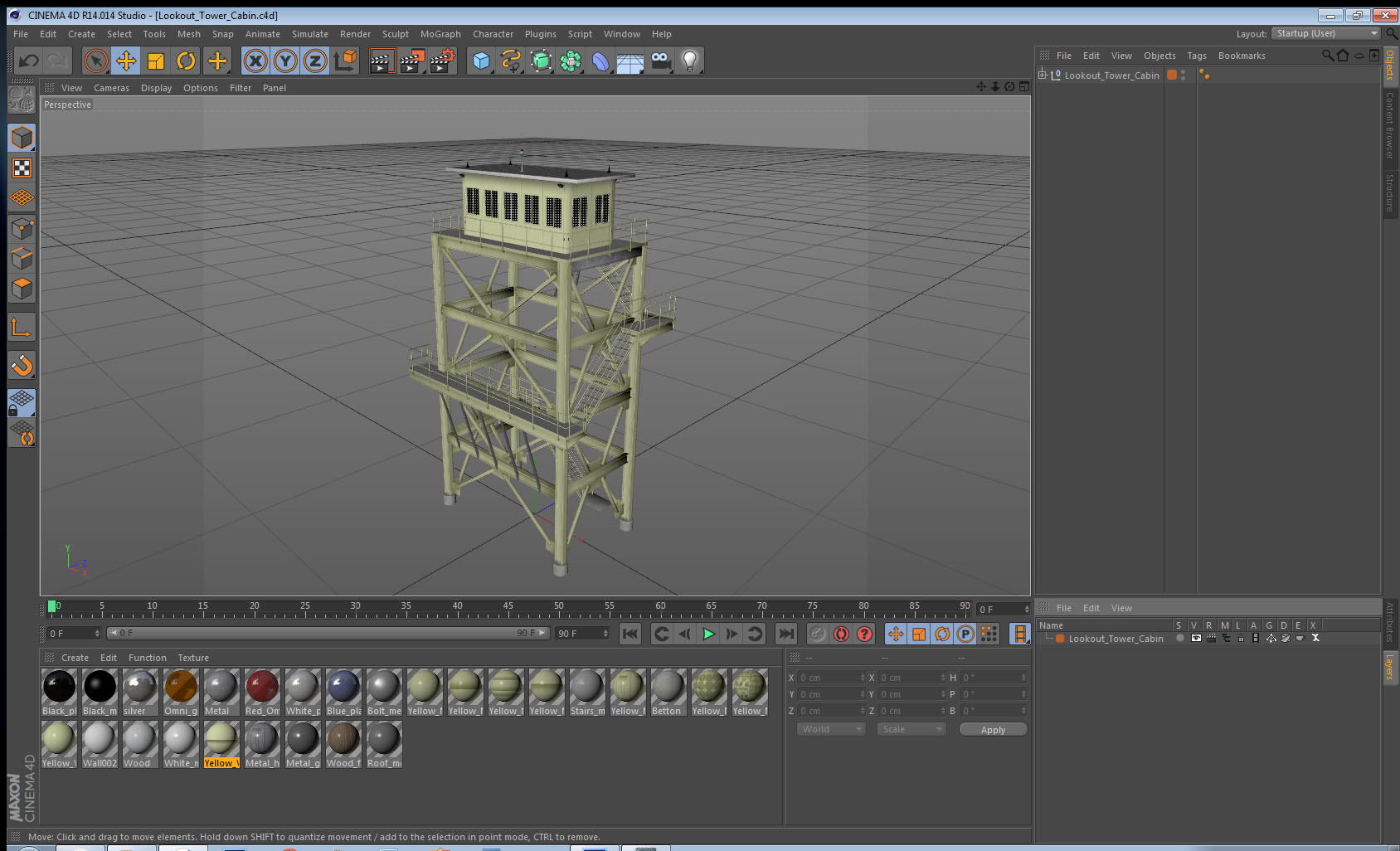The width and height of the screenshot is (1400, 851).
Task: Open material manager Texture menu
Action: pyautogui.click(x=193, y=658)
